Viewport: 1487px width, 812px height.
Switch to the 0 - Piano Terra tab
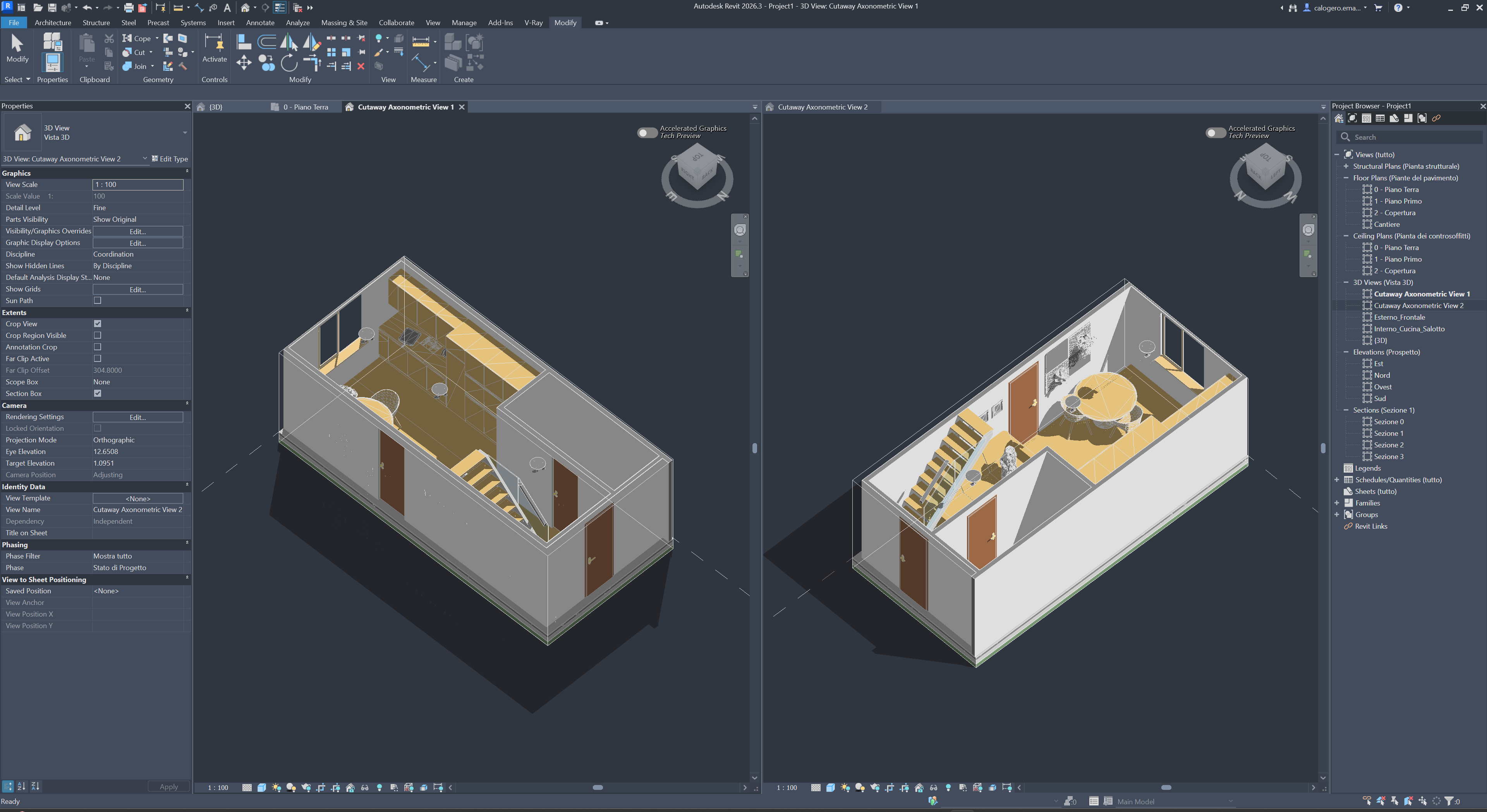[x=305, y=107]
